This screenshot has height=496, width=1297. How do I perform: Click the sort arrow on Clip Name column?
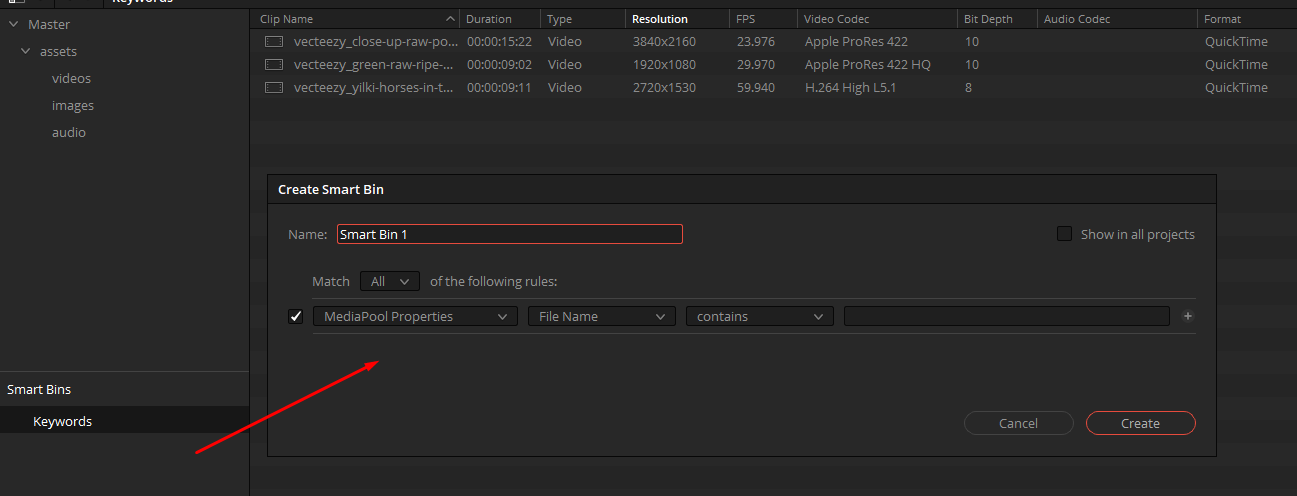[x=449, y=19]
